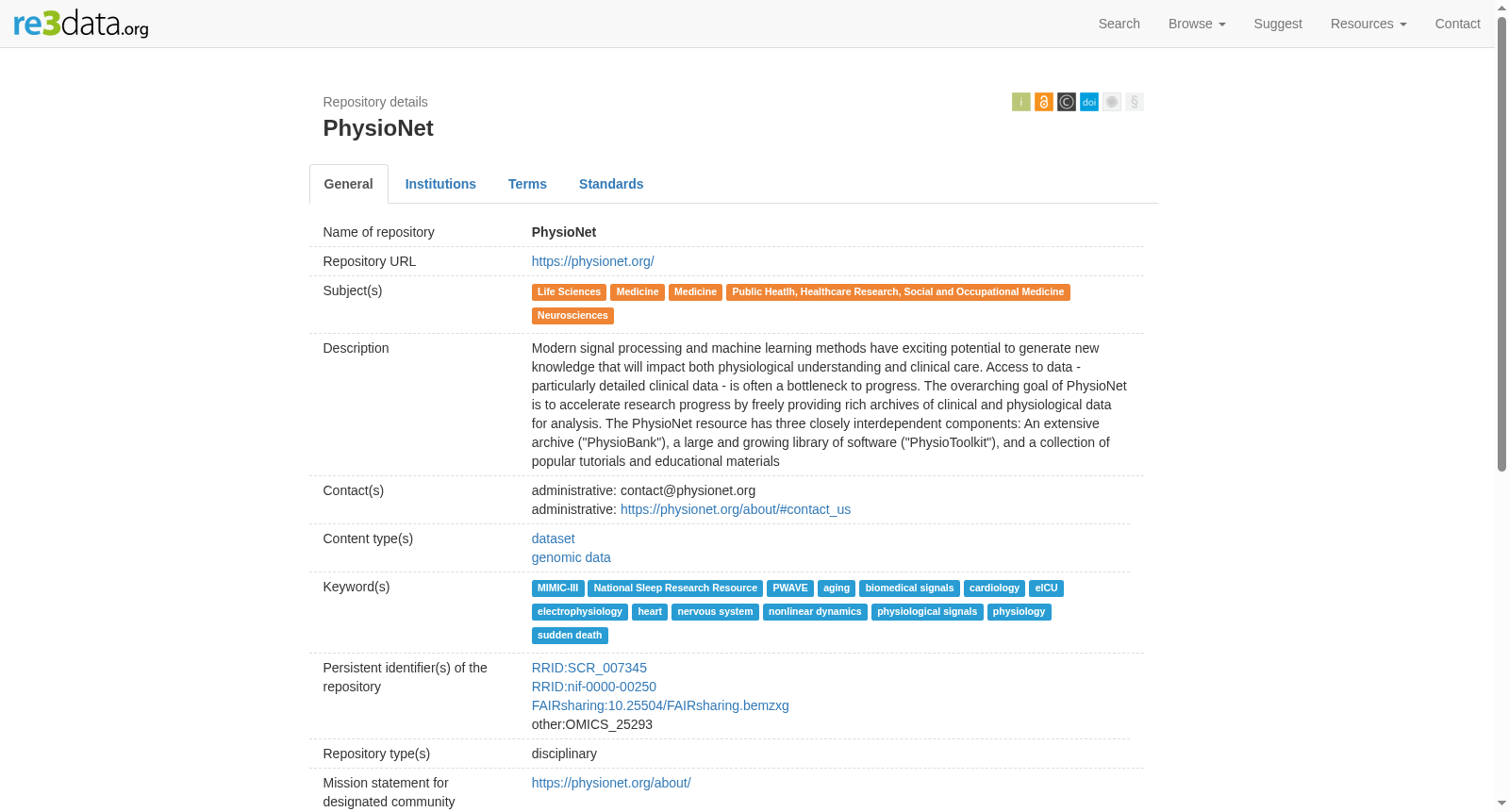Open the Suggest page
The image size is (1509, 812).
pos(1278,24)
